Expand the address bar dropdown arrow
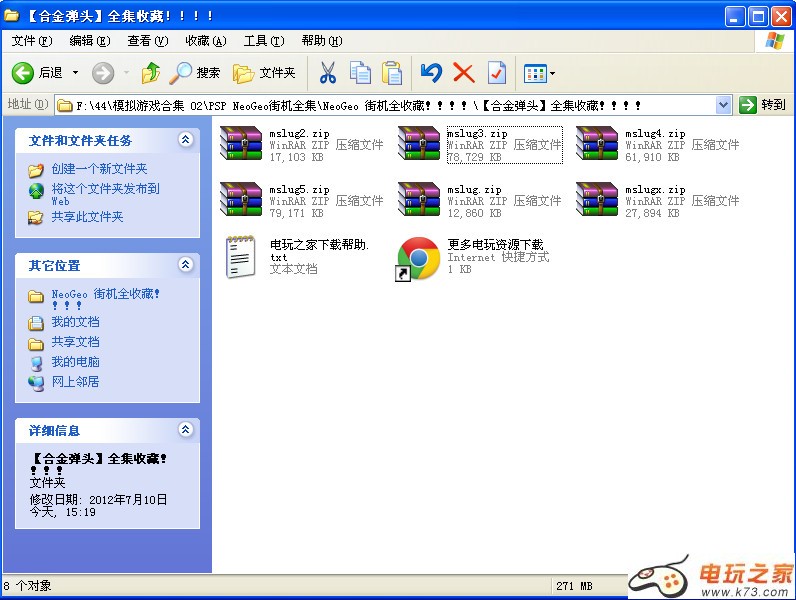 pos(724,105)
